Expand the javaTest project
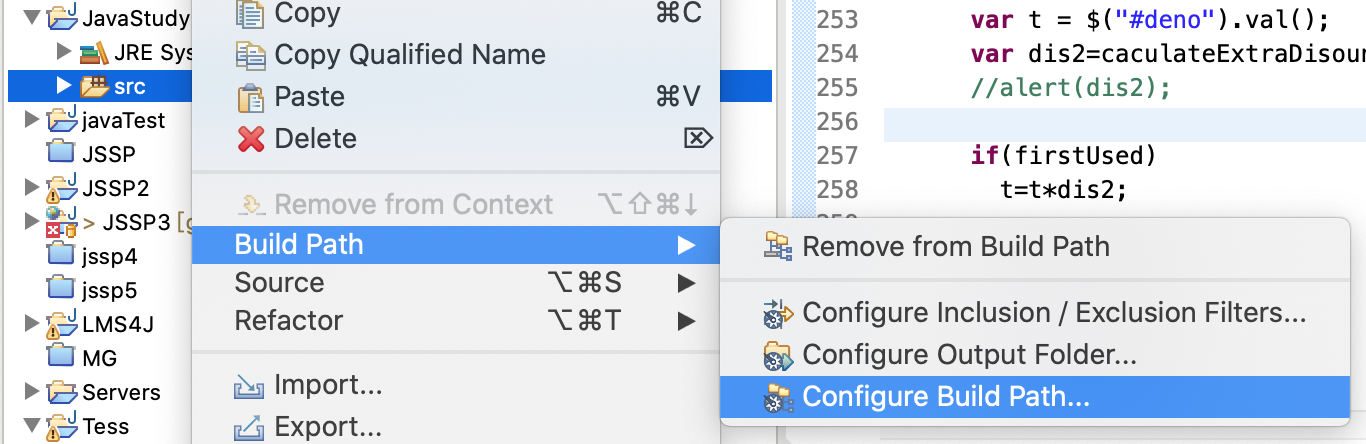This screenshot has height=444, width=1366. pyautogui.click(x=31, y=121)
